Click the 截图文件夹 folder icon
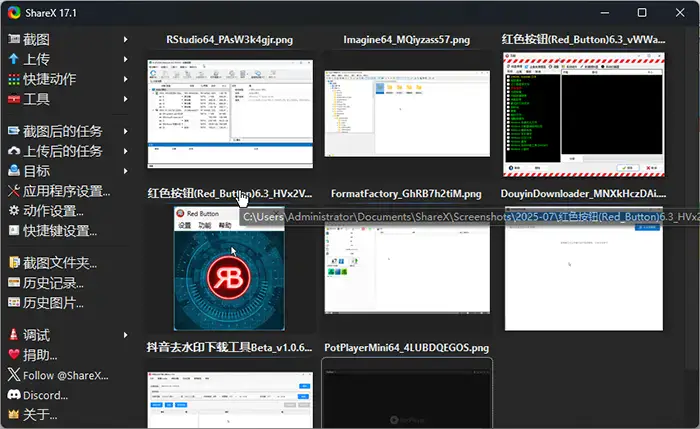This screenshot has height=429, width=700. click(x=14, y=262)
